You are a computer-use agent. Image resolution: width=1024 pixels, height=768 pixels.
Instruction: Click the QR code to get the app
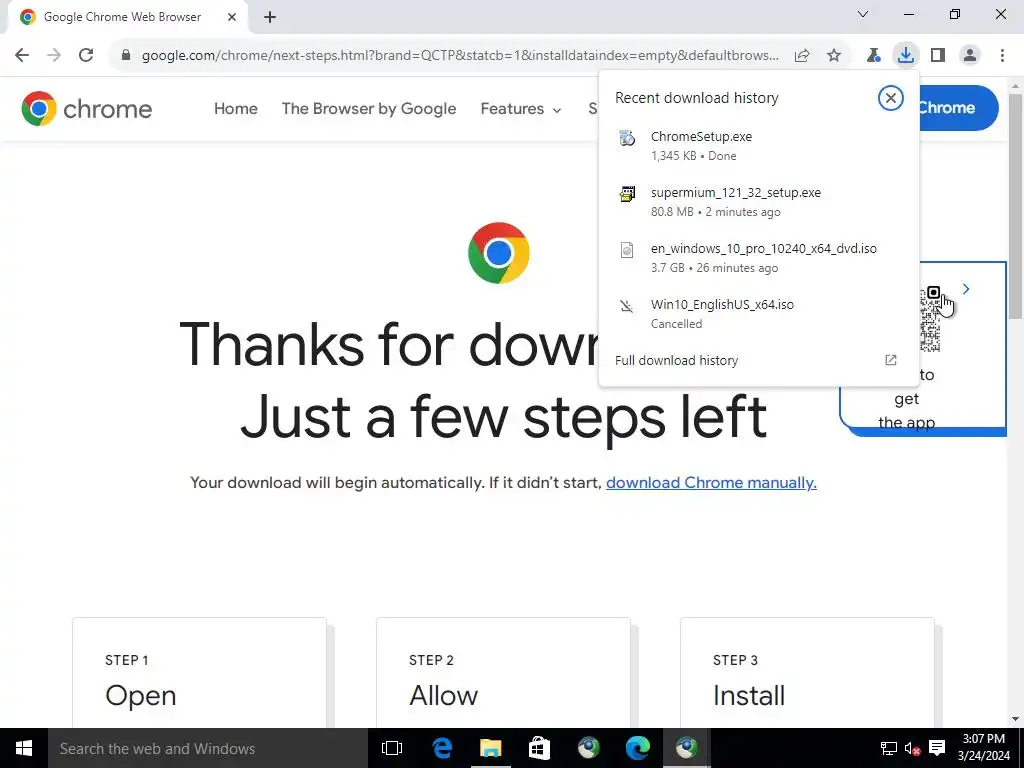pos(931,320)
